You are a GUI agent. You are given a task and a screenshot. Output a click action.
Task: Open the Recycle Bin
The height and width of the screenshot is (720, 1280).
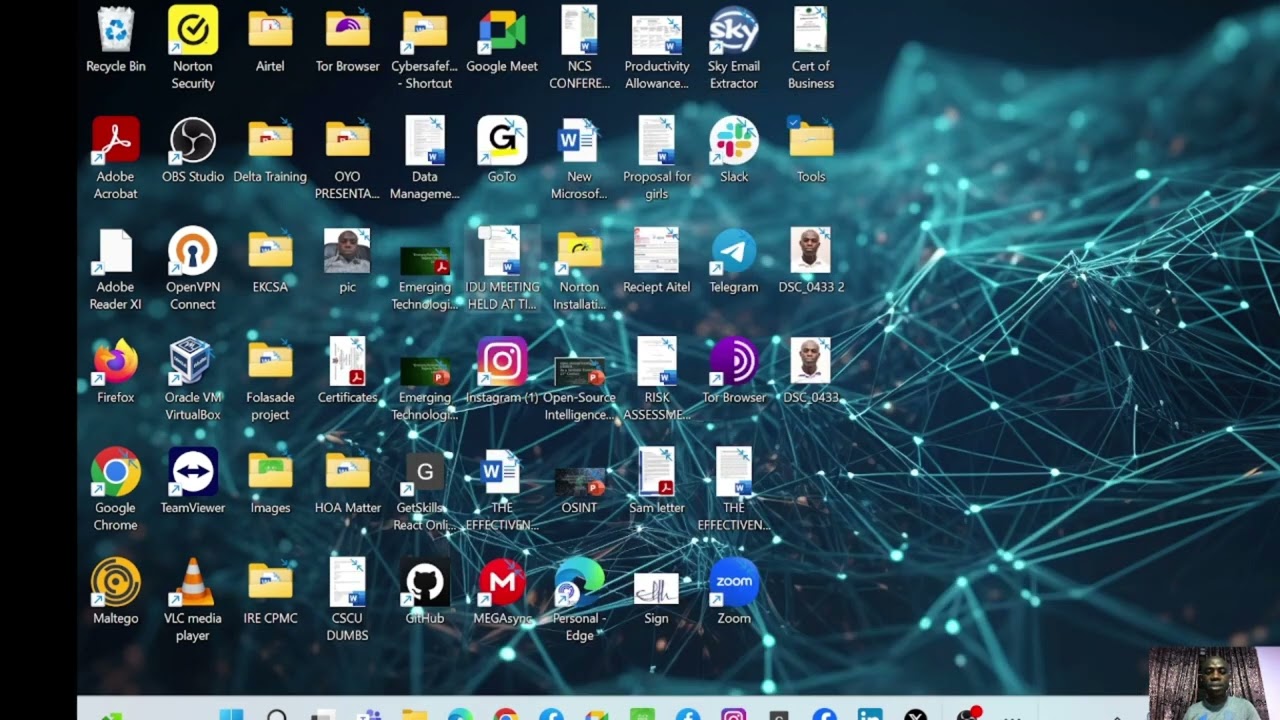[116, 30]
